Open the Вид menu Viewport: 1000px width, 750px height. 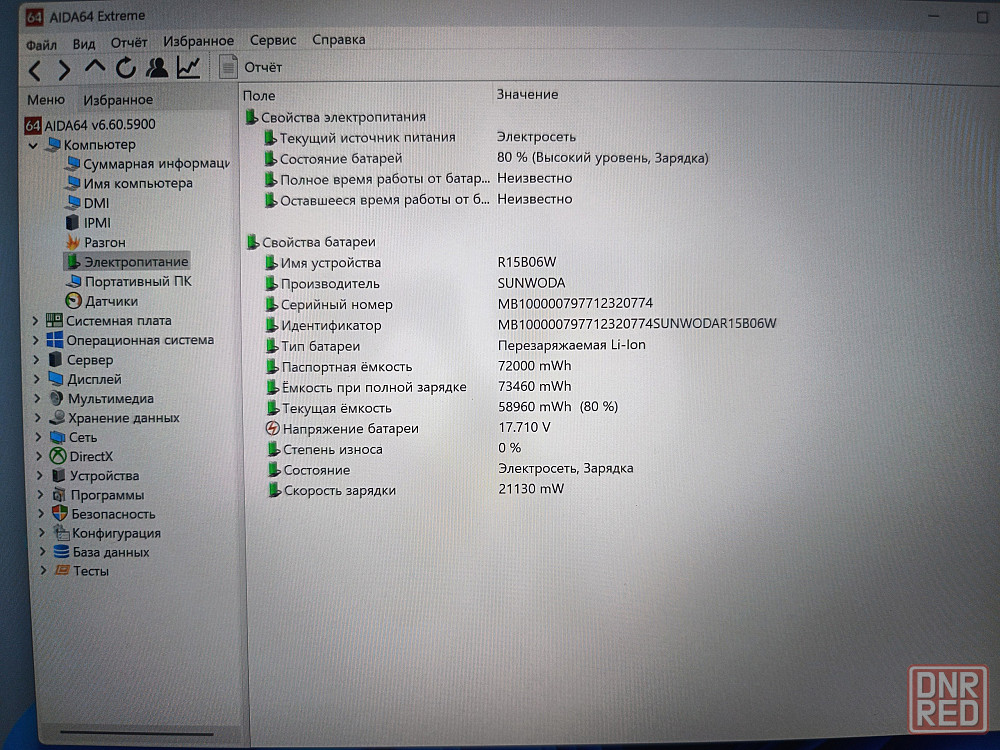[84, 44]
